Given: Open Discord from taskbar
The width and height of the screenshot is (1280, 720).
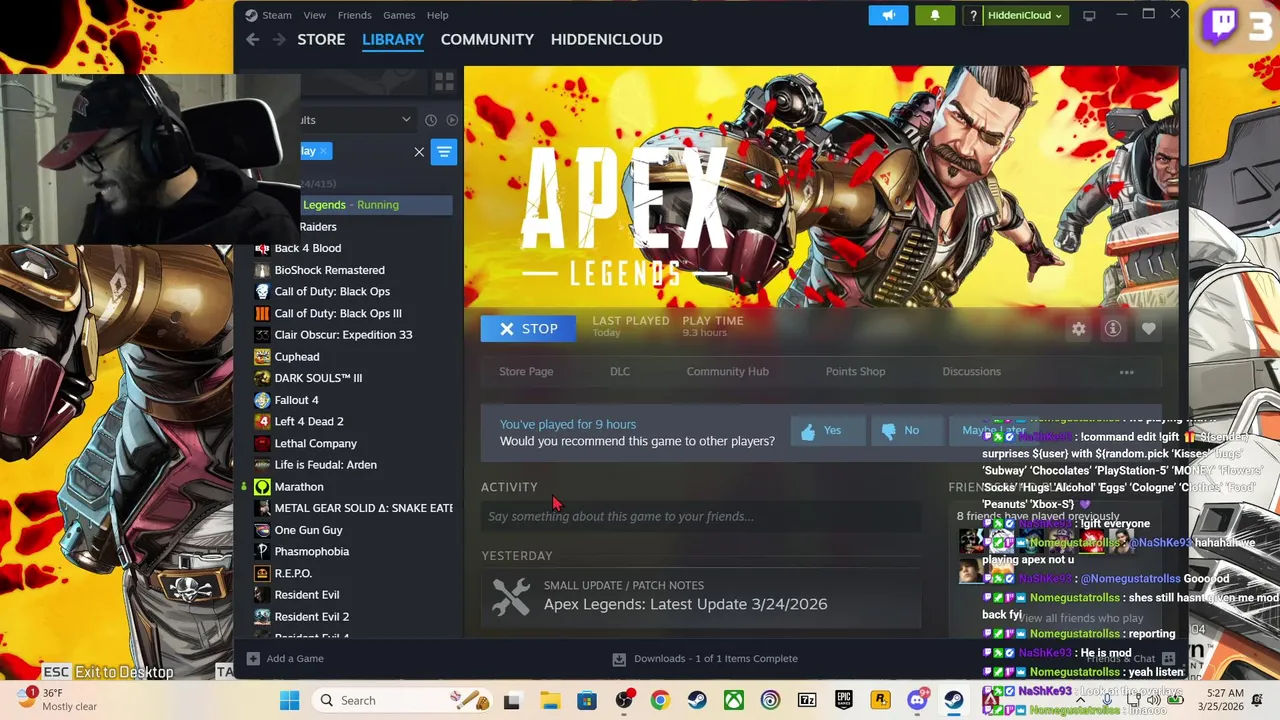Looking at the screenshot, I should pyautogui.click(x=917, y=701).
